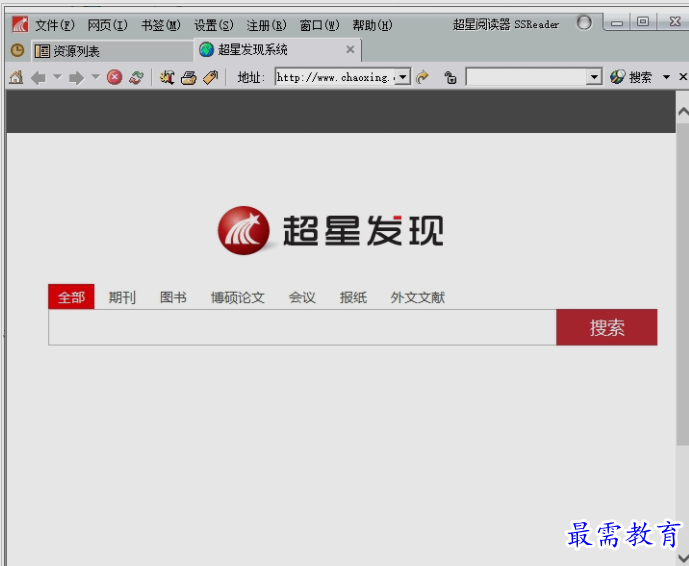The height and width of the screenshot is (566, 689).
Task: Click inside the main search input box
Action: click(x=302, y=327)
